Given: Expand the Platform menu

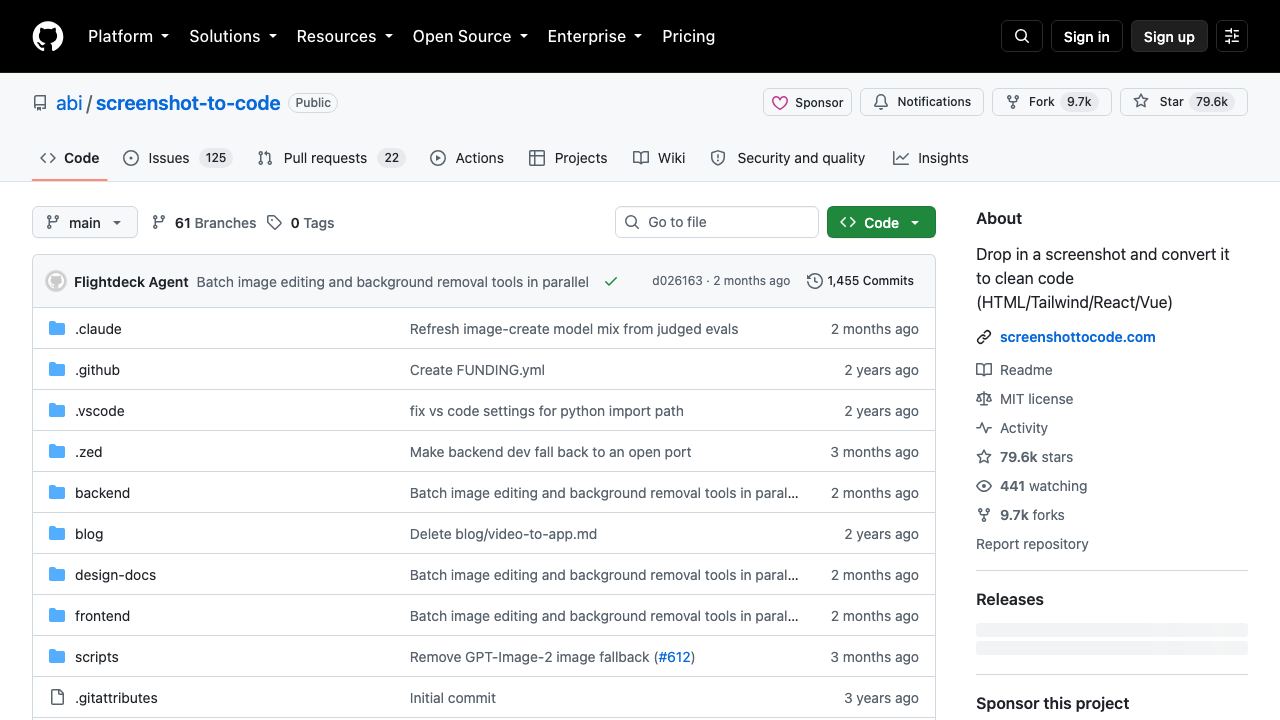Looking at the screenshot, I should (128, 36).
